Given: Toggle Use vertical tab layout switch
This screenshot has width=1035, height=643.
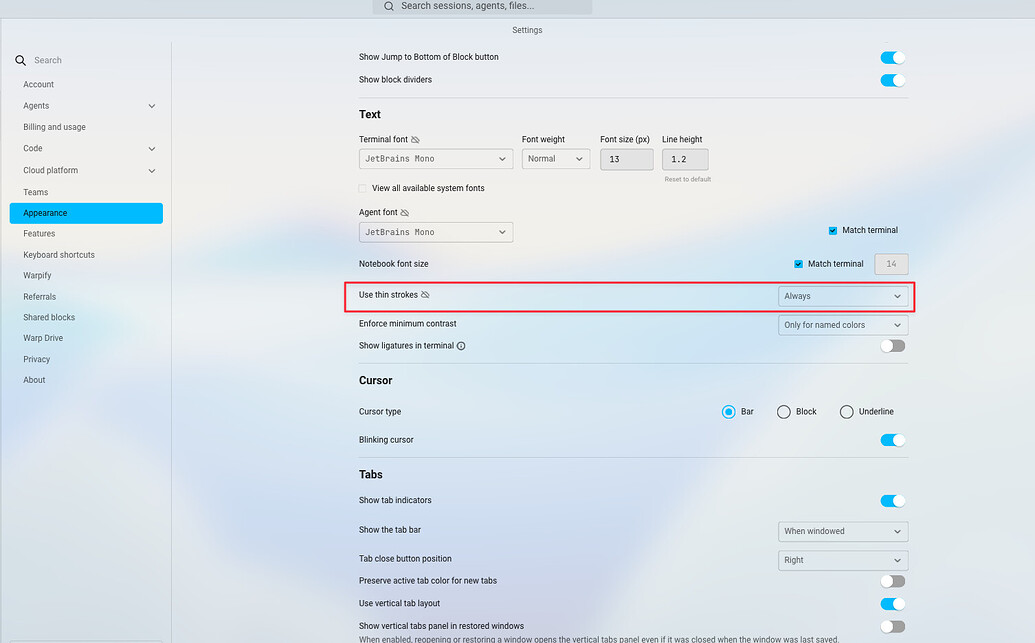Looking at the screenshot, I should (x=892, y=604).
